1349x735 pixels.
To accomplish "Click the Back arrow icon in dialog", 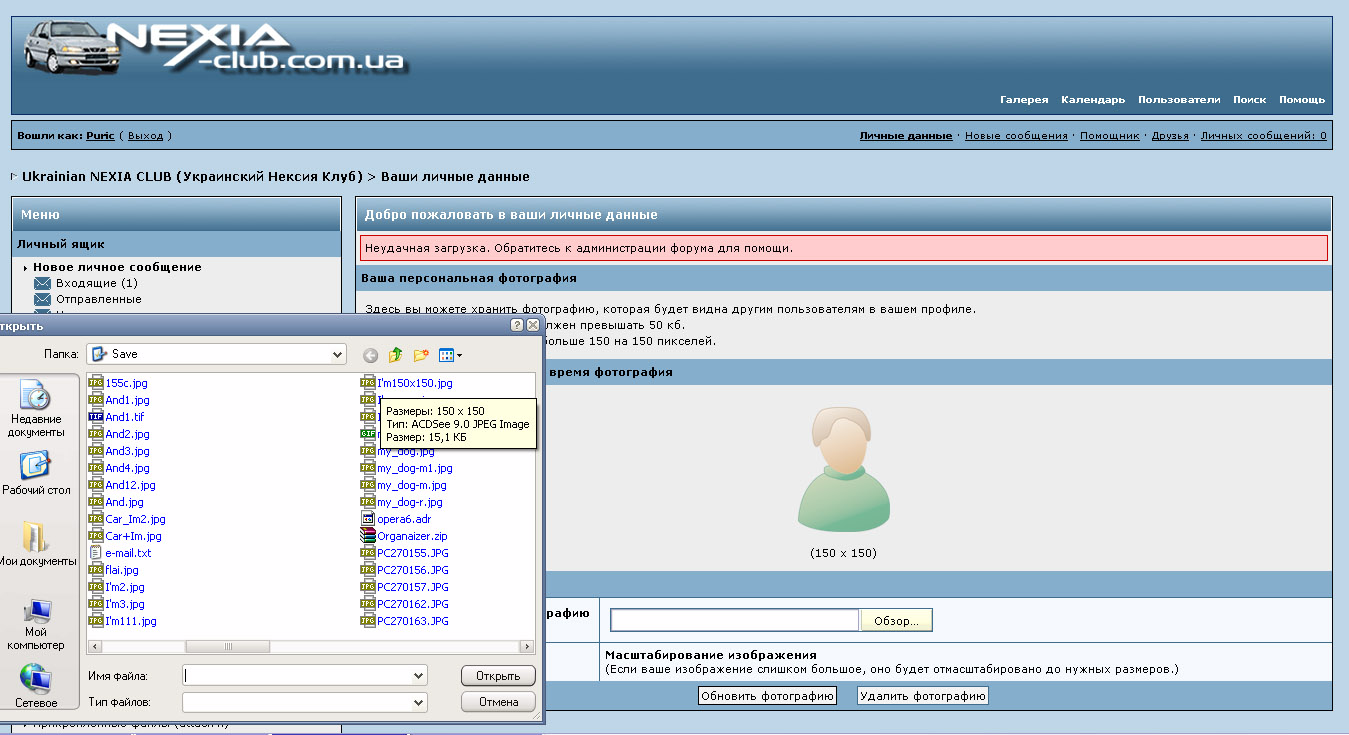I will [370, 355].
